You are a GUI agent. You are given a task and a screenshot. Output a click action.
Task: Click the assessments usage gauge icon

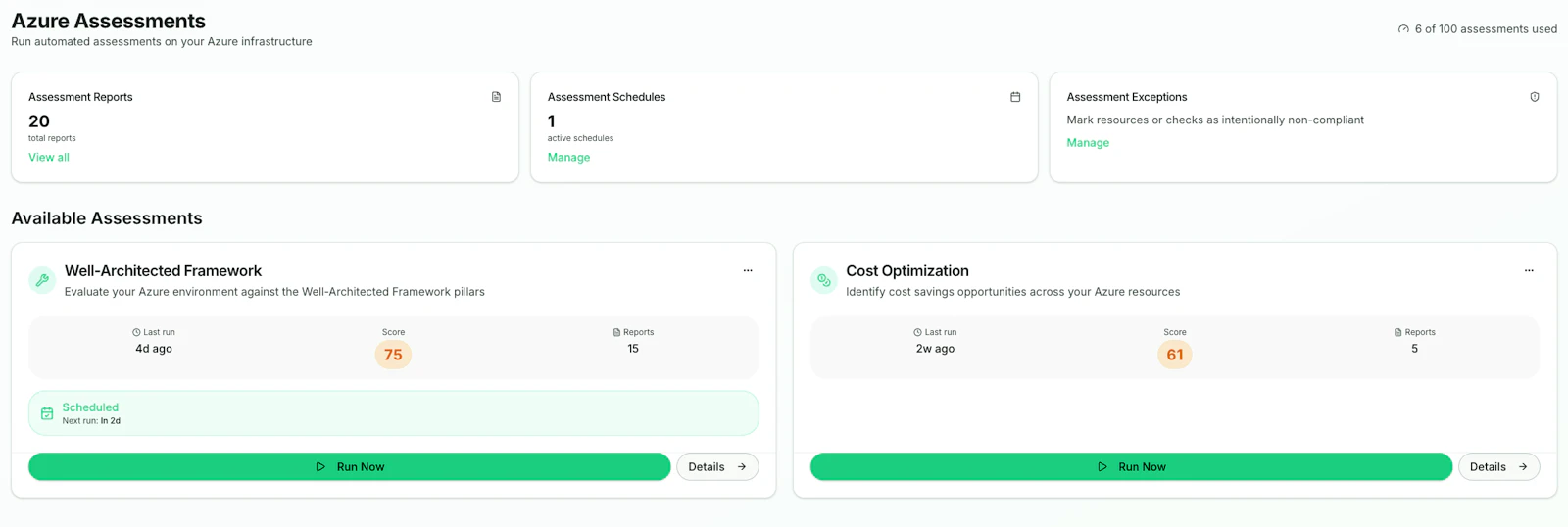[x=1403, y=29]
